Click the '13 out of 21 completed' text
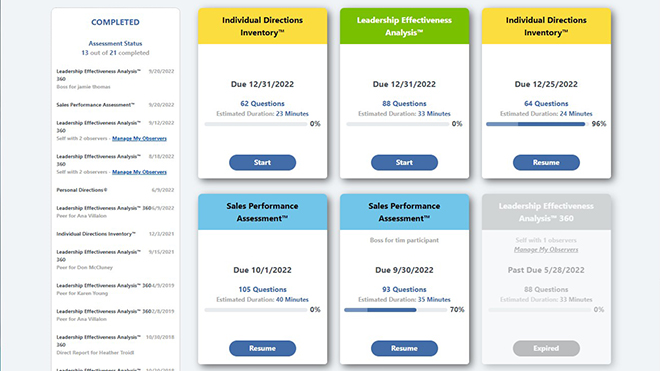The width and height of the screenshot is (660, 371). pyautogui.click(x=115, y=53)
